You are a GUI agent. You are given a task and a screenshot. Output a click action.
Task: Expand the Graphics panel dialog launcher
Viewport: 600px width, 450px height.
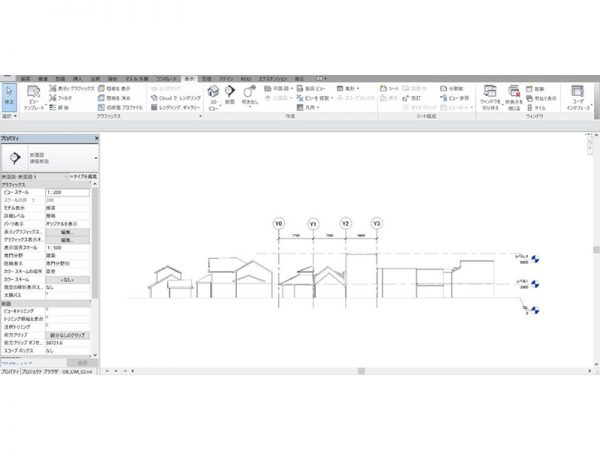200,116
